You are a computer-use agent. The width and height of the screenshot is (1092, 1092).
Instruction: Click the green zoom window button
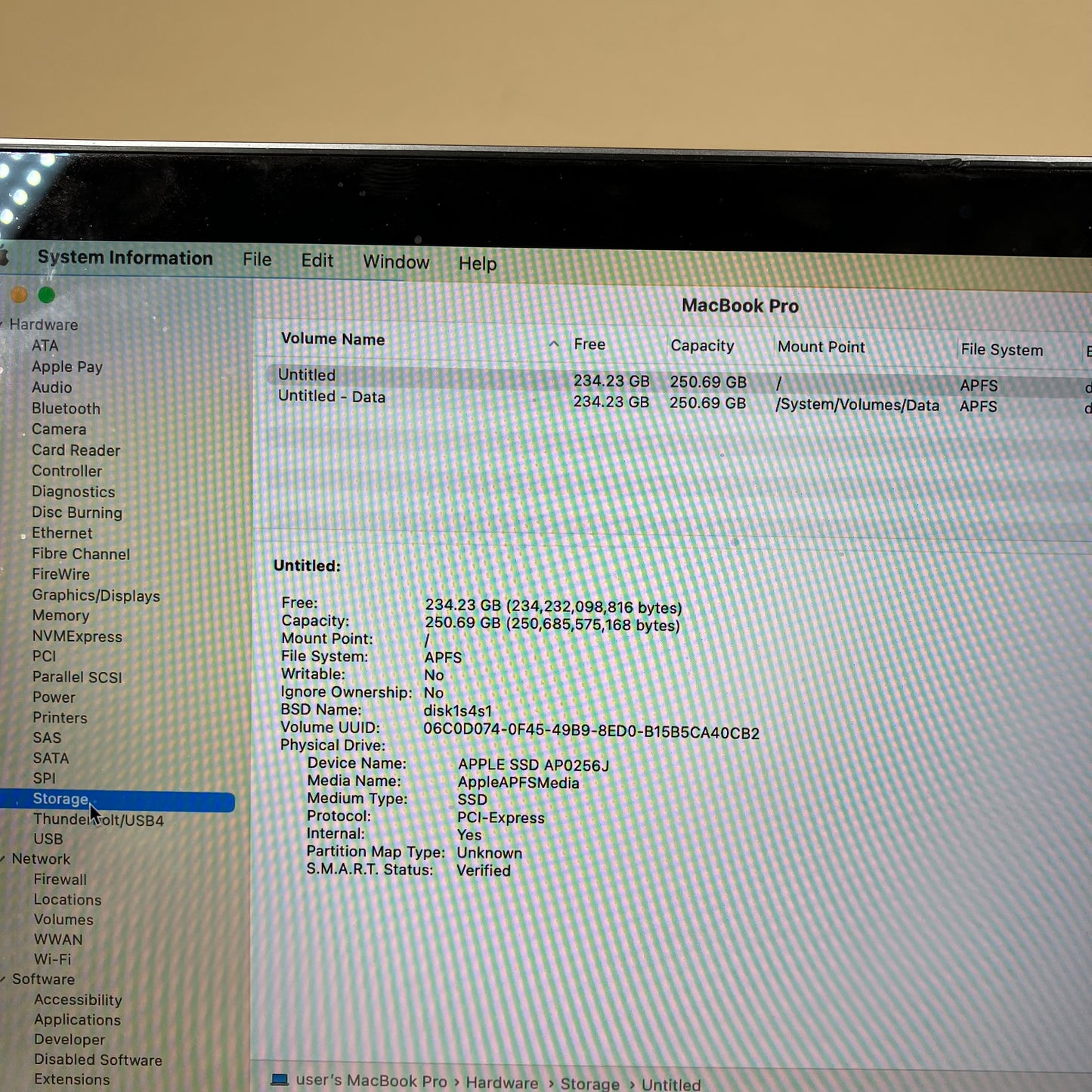pos(47,295)
